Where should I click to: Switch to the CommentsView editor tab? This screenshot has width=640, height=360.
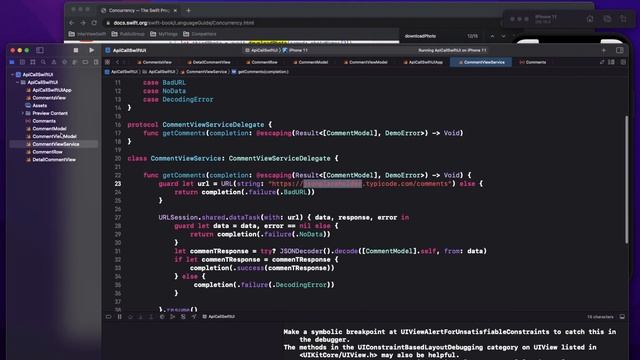click(x=154, y=62)
